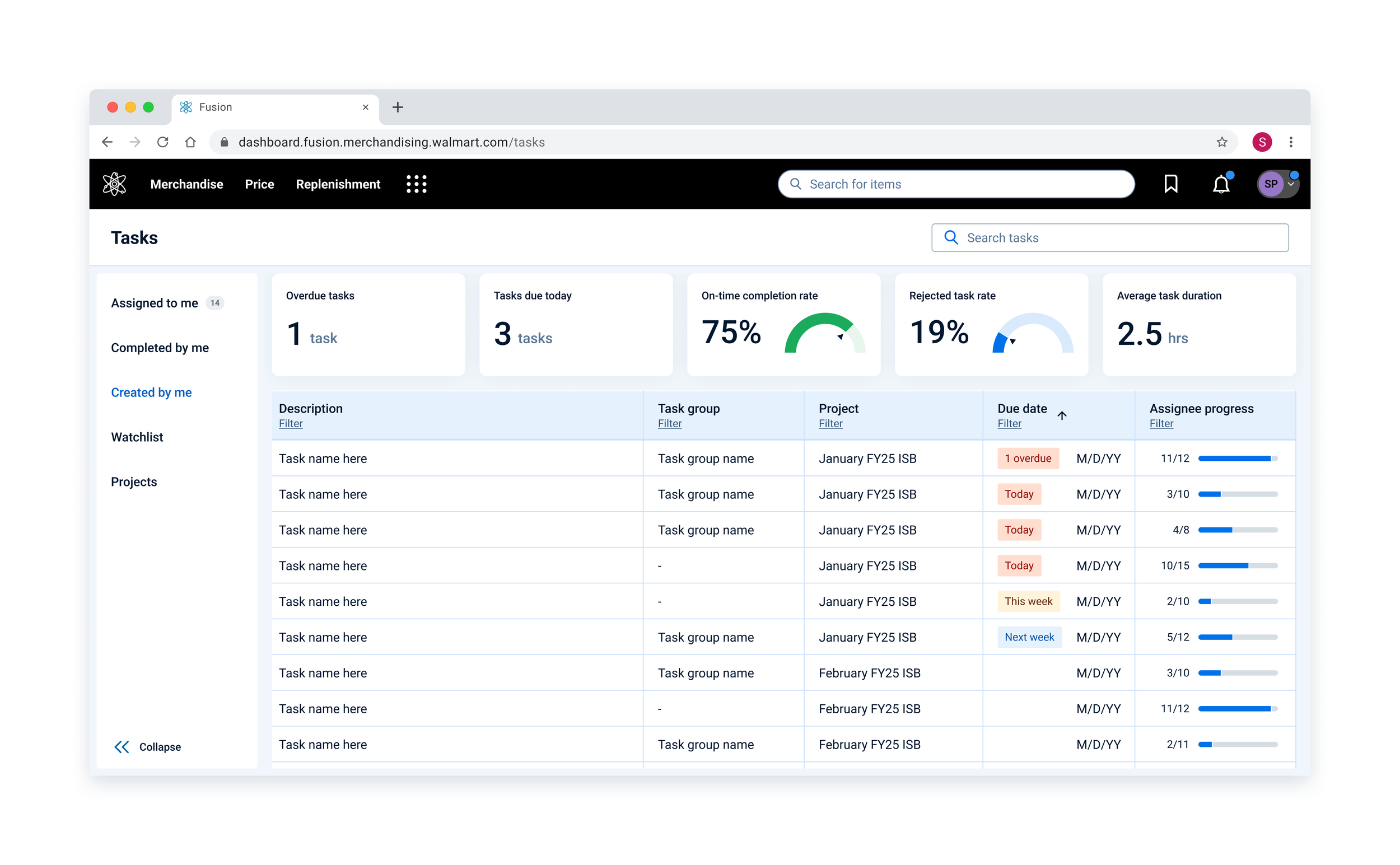This screenshot has width=1400, height=865.
Task: Open the notifications bell
Action: (x=1220, y=184)
